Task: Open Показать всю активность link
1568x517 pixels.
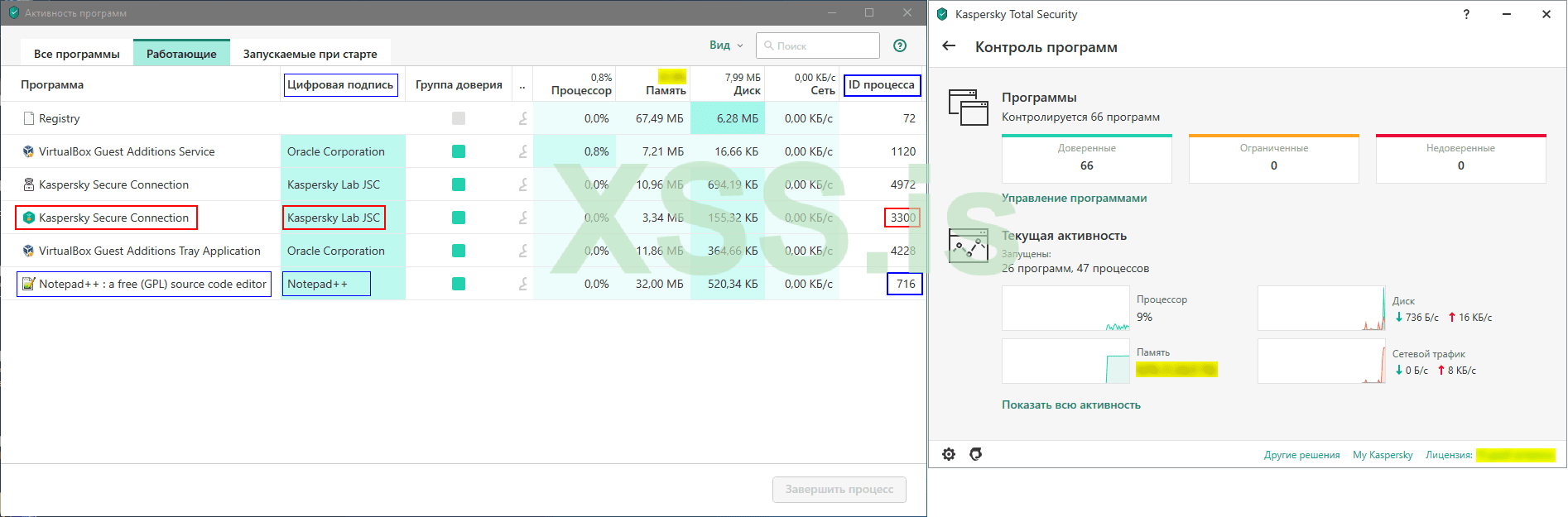Action: [1071, 405]
